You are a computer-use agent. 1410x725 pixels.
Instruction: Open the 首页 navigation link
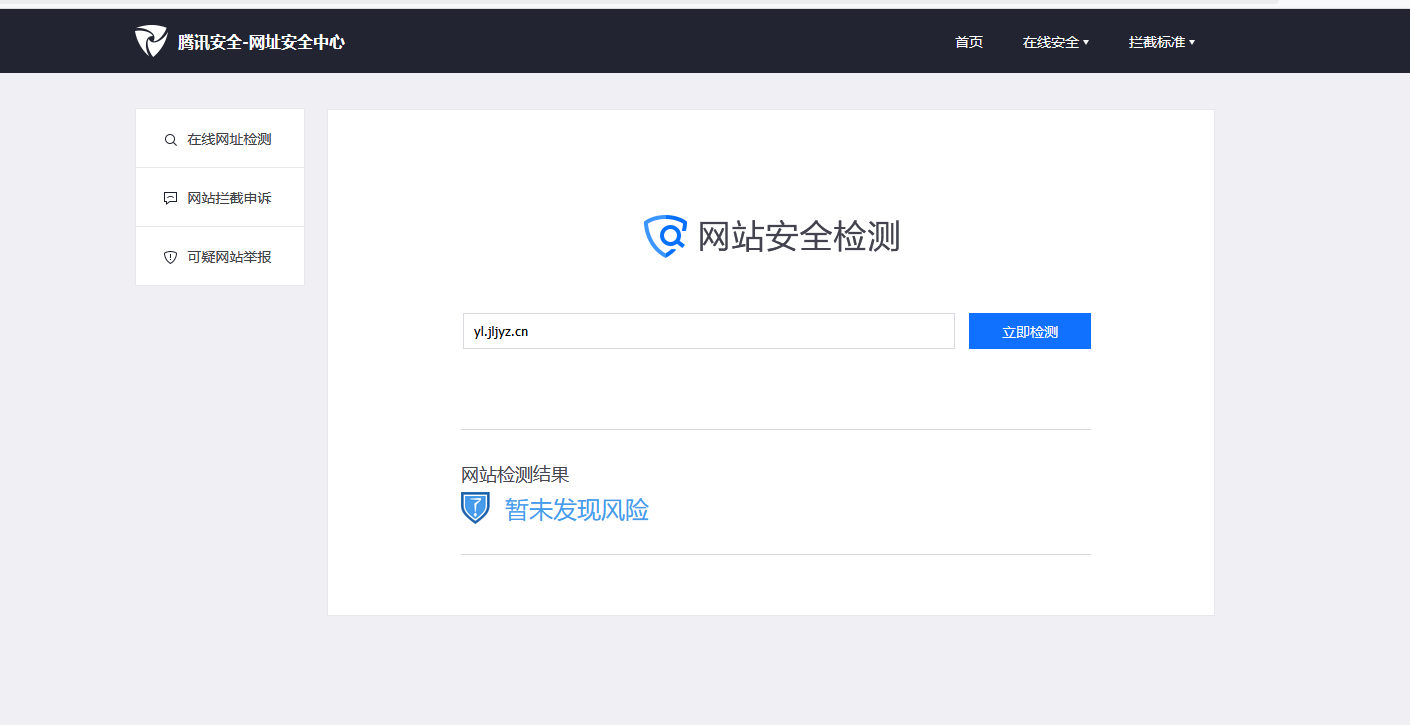click(x=969, y=42)
